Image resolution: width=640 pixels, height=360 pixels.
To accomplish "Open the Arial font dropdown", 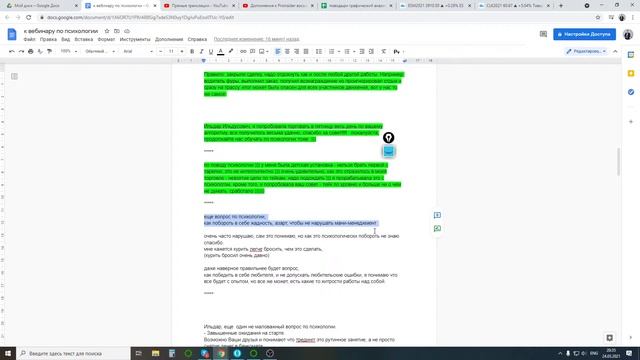I will (x=138, y=51).
